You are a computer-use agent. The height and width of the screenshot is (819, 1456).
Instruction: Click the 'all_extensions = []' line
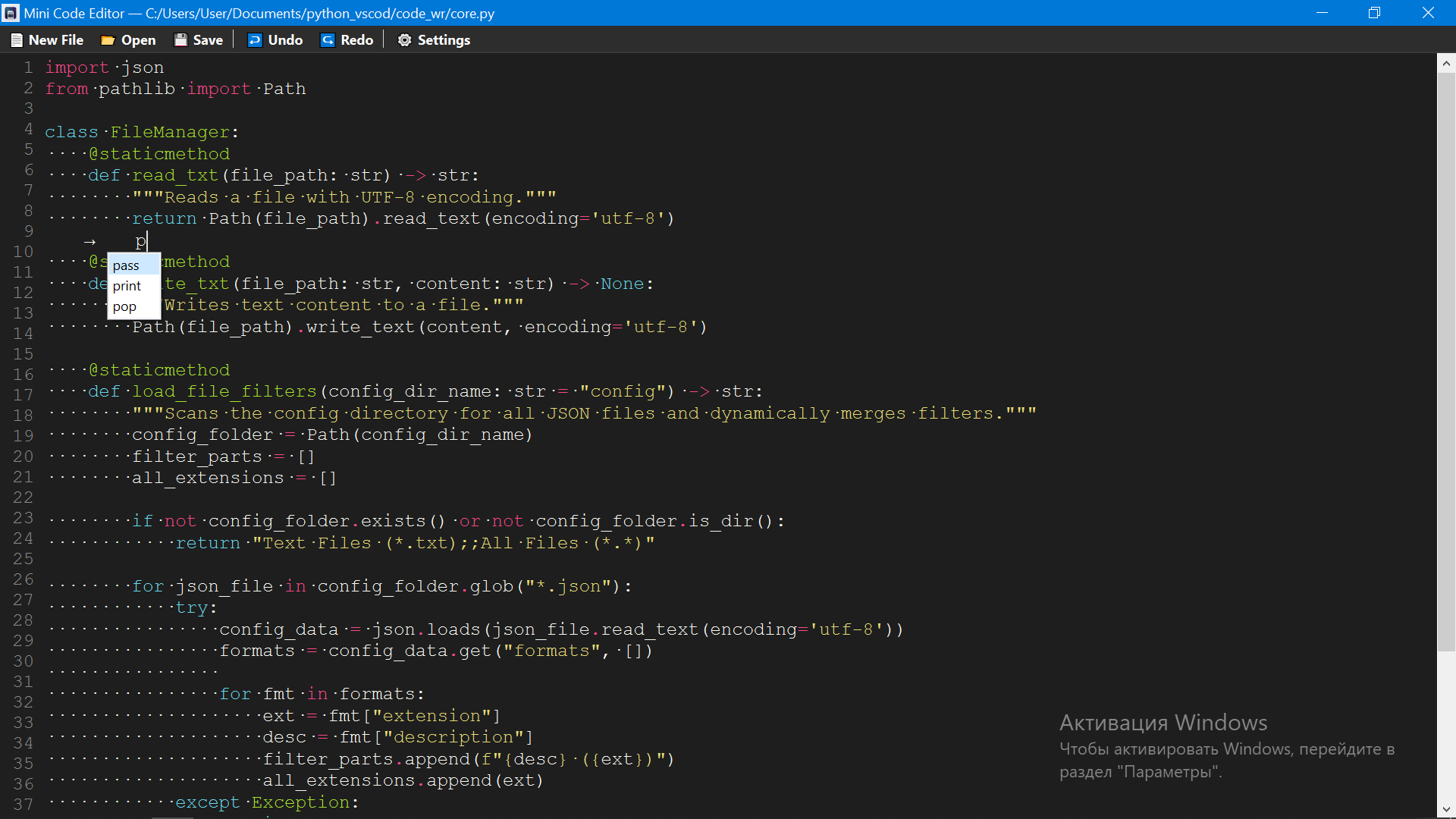(x=234, y=478)
